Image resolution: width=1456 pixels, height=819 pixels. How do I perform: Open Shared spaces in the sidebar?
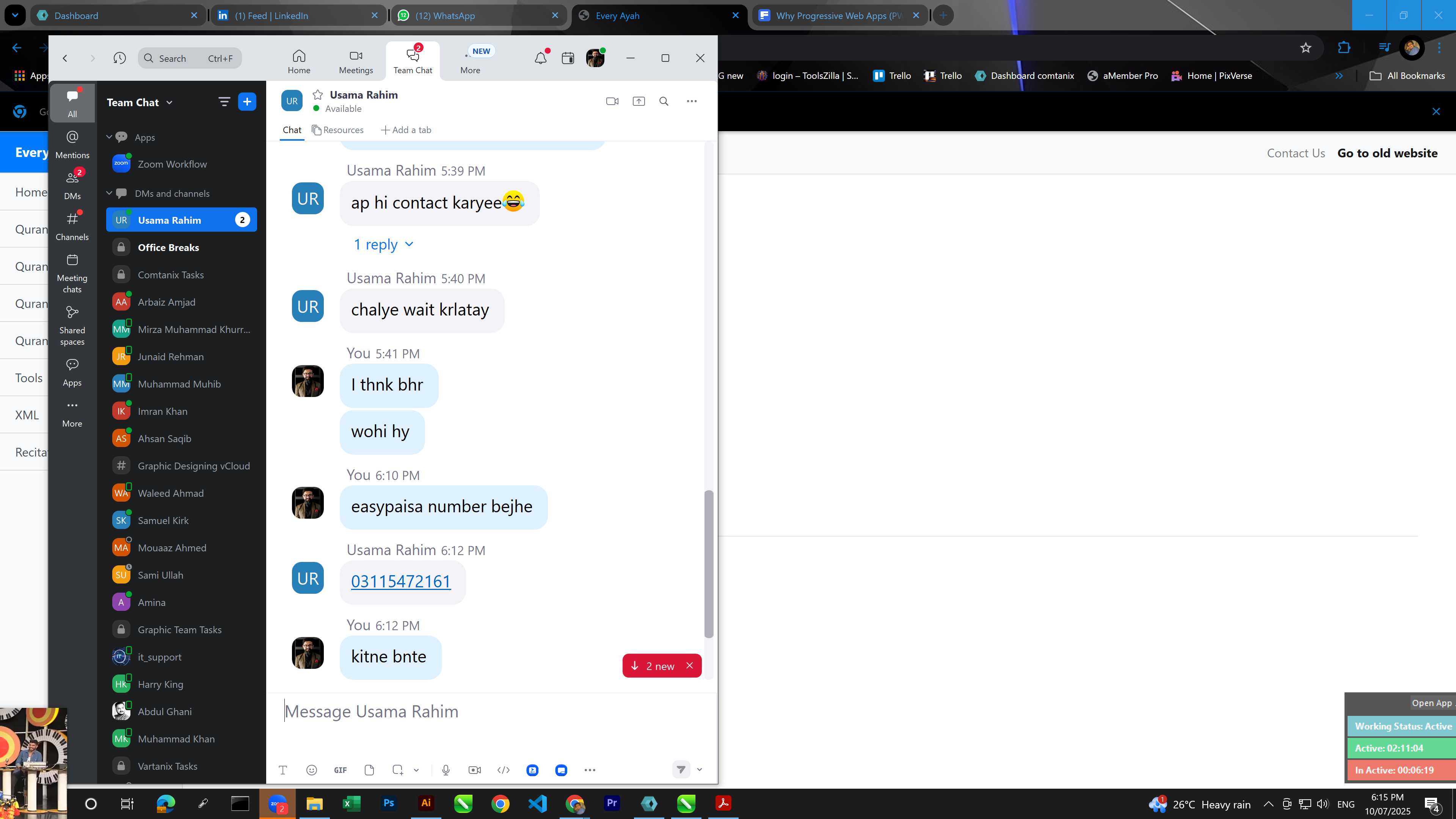(x=72, y=326)
